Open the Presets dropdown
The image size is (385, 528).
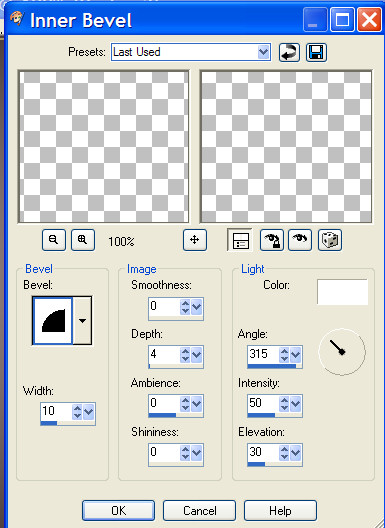[x=264, y=52]
